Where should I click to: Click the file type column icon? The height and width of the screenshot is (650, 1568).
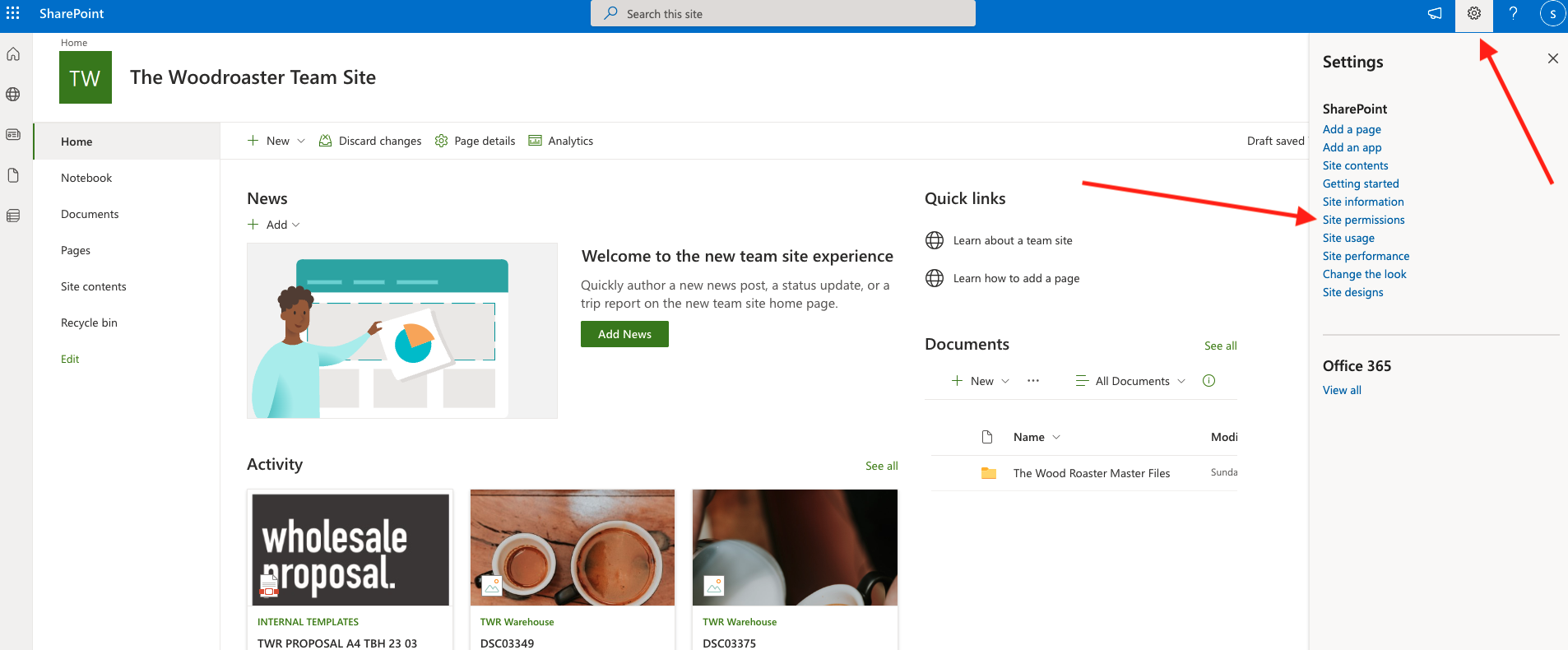coord(987,437)
